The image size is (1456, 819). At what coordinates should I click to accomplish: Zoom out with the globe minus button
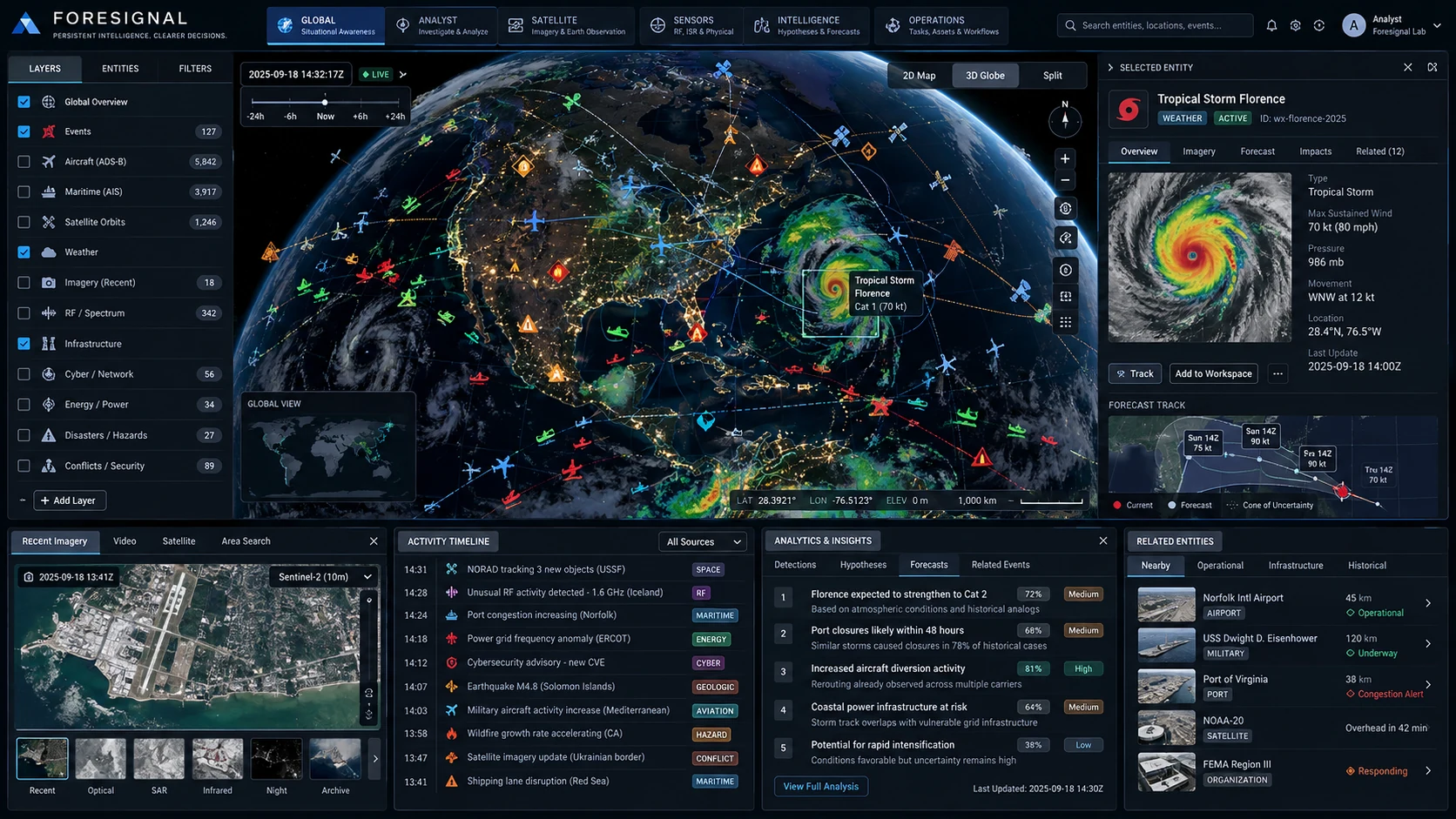[x=1065, y=180]
